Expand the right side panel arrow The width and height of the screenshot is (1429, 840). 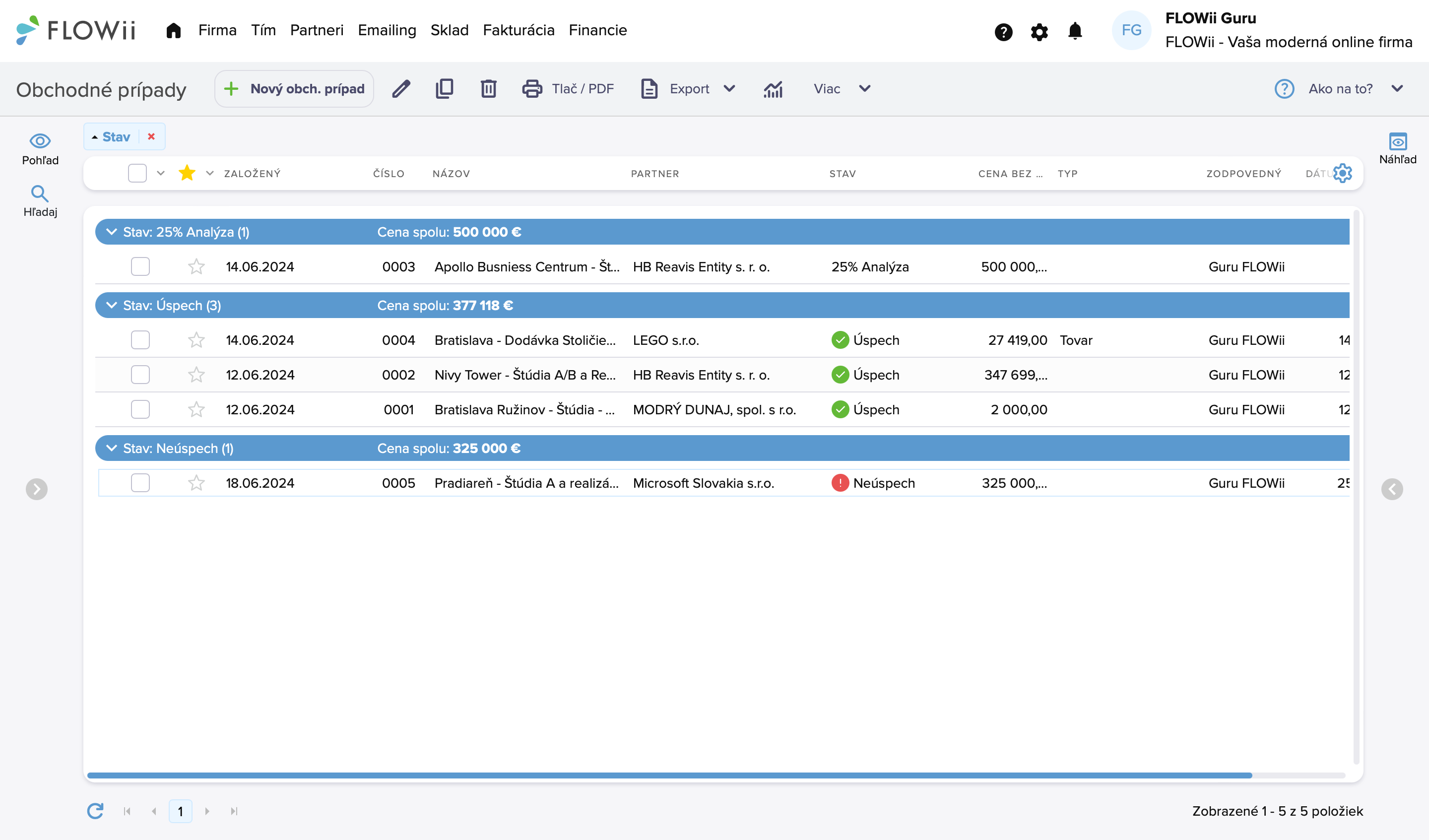1392,489
